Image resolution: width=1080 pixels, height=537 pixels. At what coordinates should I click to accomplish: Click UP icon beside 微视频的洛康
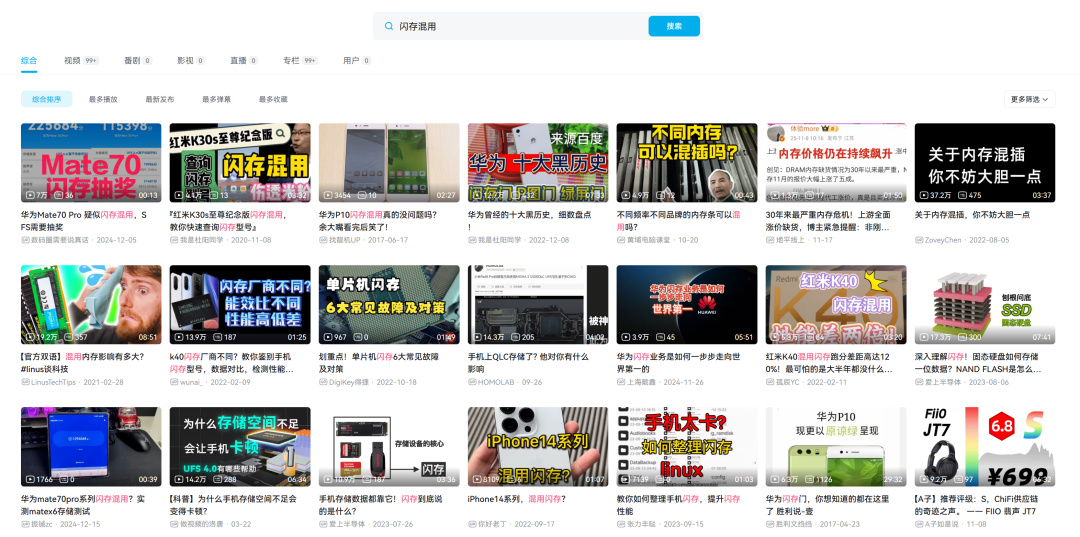tap(174, 524)
